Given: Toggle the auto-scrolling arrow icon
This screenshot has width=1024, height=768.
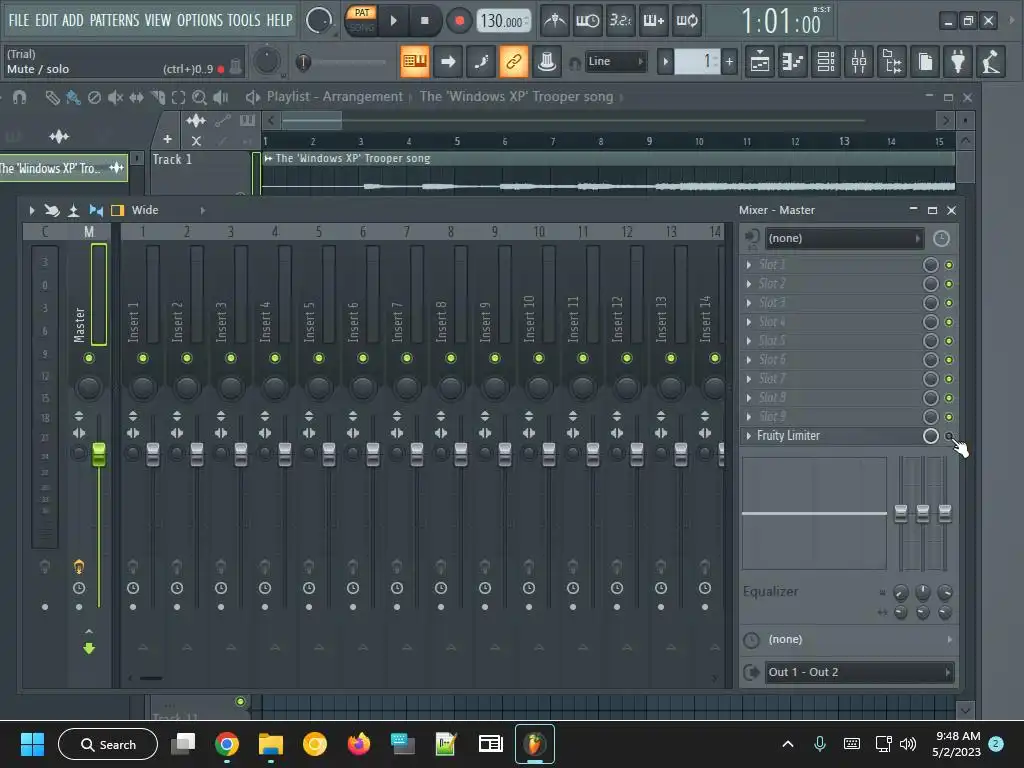Looking at the screenshot, I should pyautogui.click(x=448, y=61).
